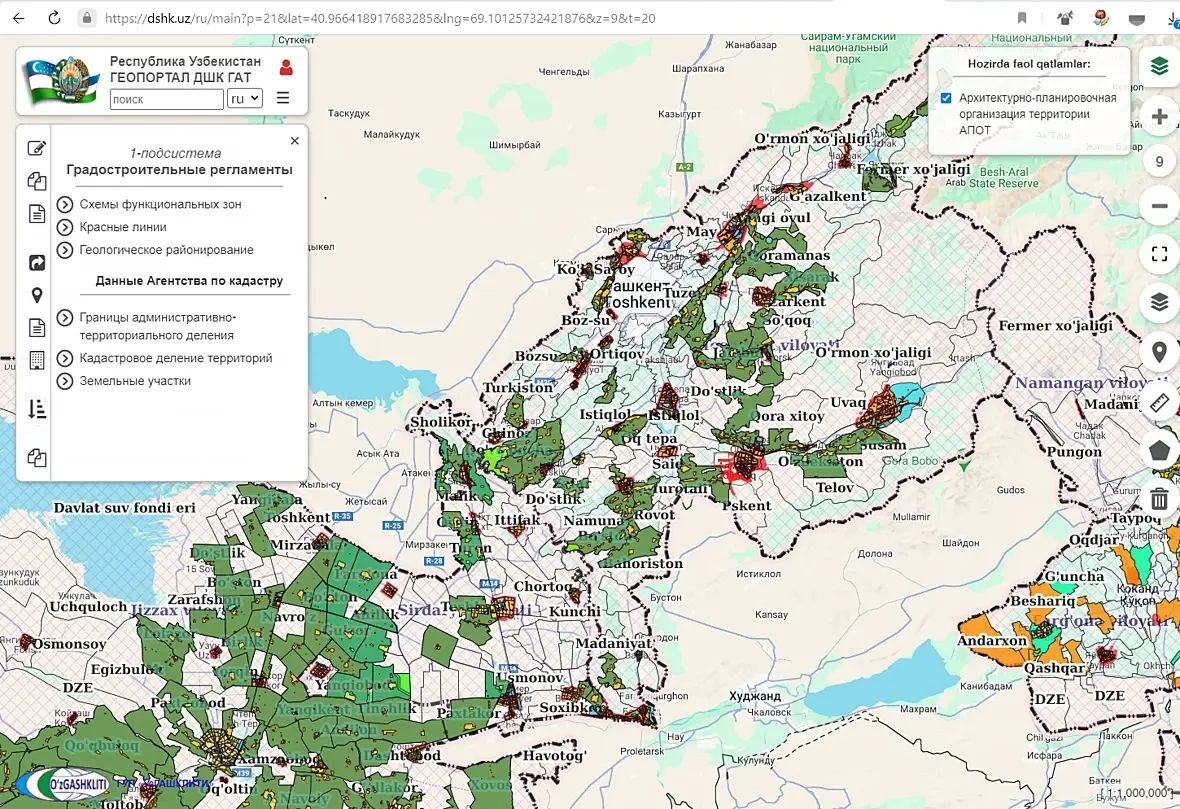Select the ruler measurement tool
The width and height of the screenshot is (1180, 809).
click(1160, 403)
